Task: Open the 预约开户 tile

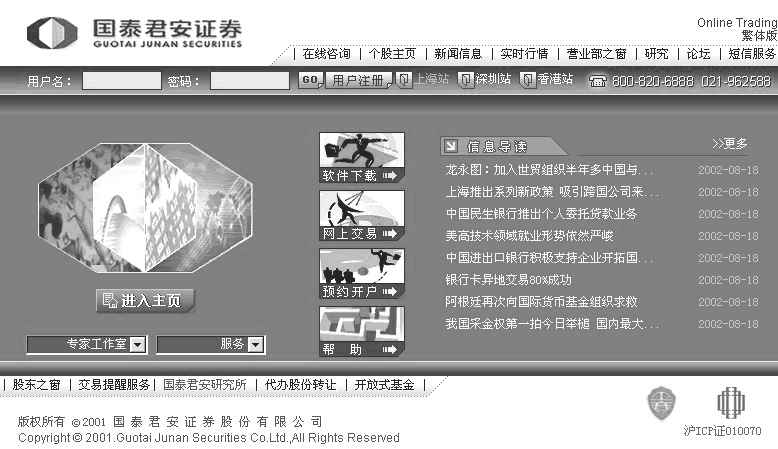Action: tap(362, 274)
